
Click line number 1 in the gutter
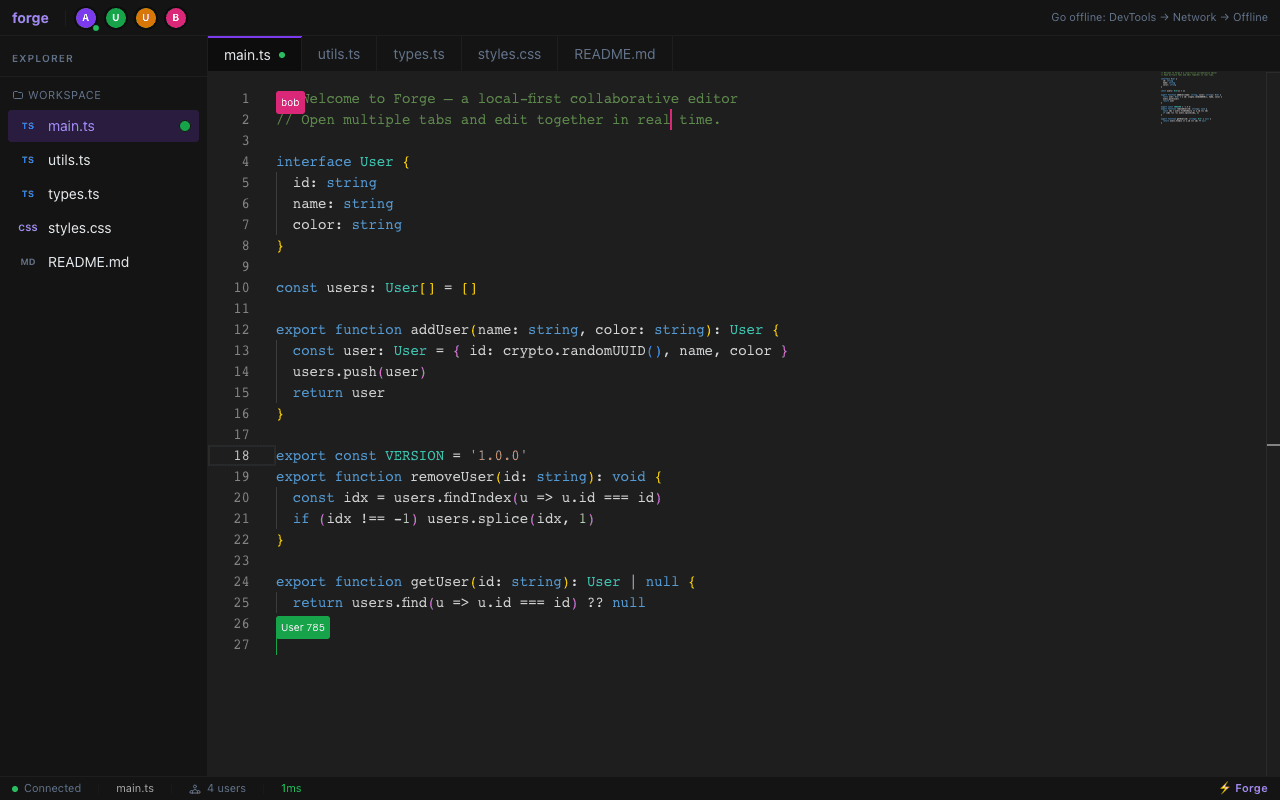pos(245,99)
